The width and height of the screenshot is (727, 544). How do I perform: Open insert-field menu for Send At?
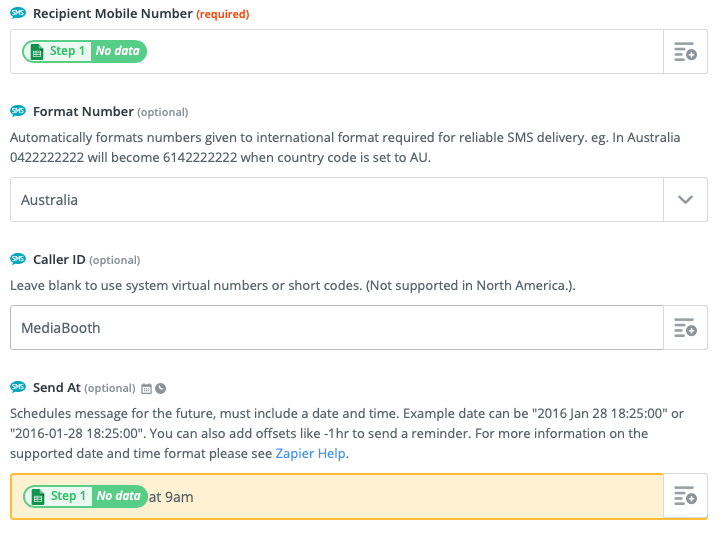(x=685, y=496)
